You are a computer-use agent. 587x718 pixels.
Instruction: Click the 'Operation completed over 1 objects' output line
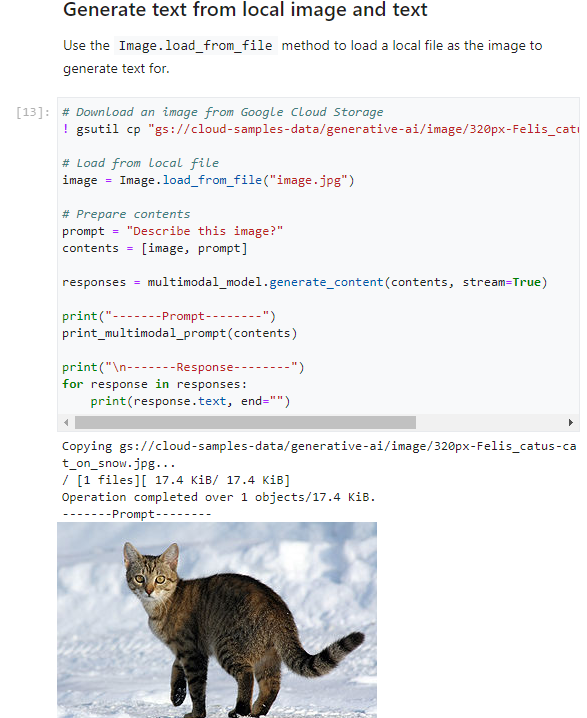tap(218, 497)
